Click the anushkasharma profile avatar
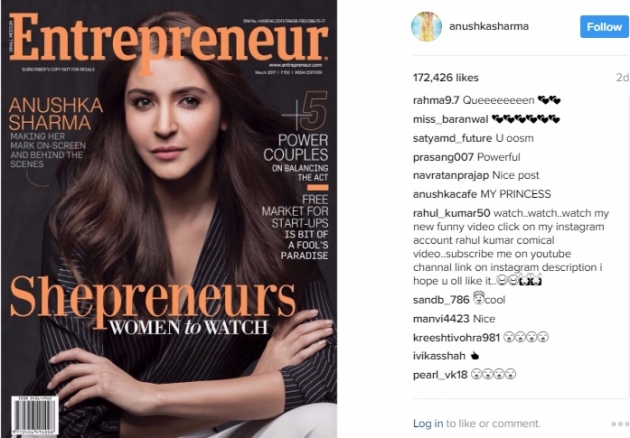This screenshot has width=630, height=438. pos(426,27)
